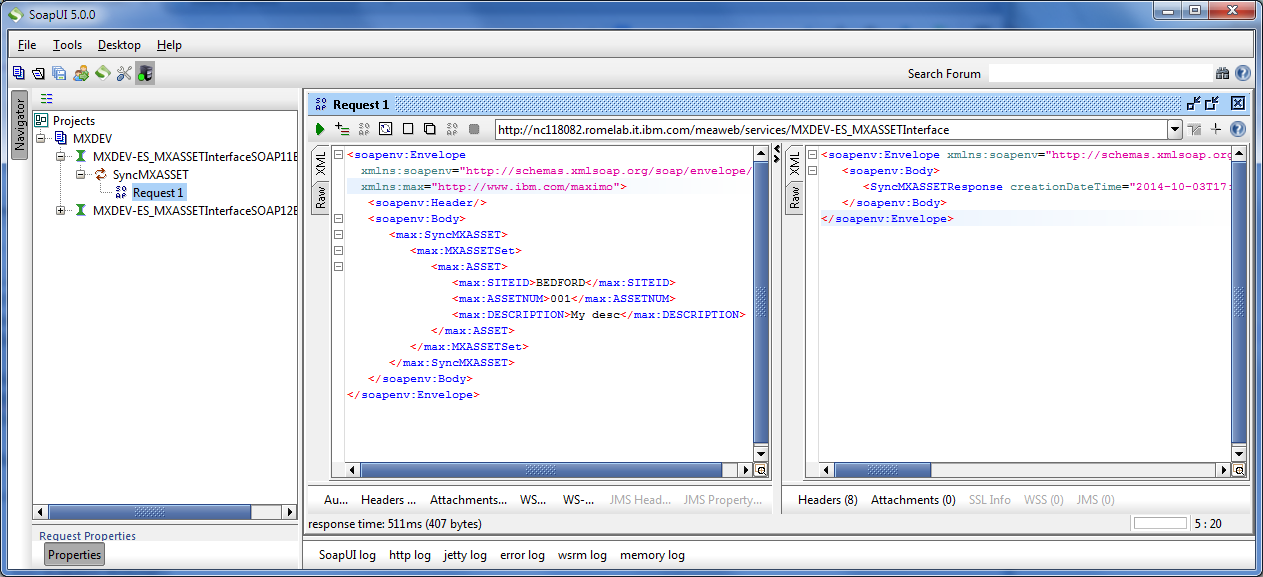Select Request 1 in the navigator tree
This screenshot has height=577, width=1263.
[x=158, y=193]
